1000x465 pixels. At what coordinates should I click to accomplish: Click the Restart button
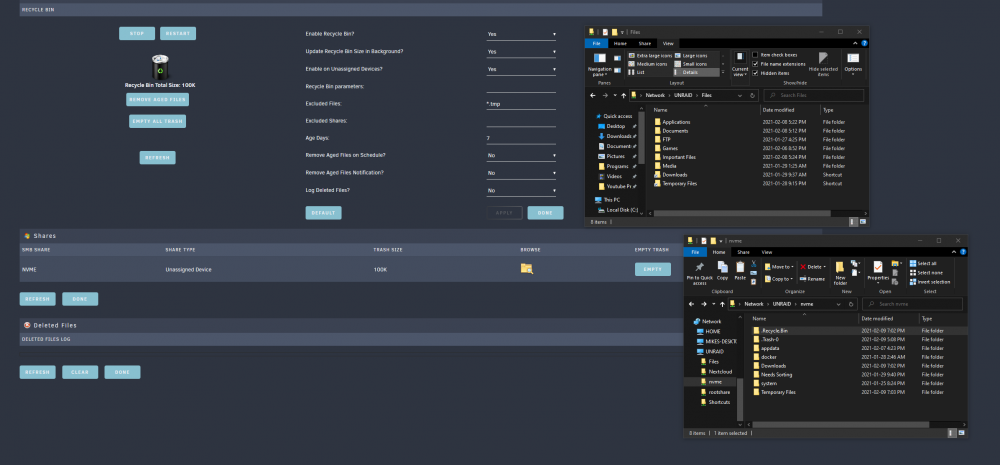(178, 34)
